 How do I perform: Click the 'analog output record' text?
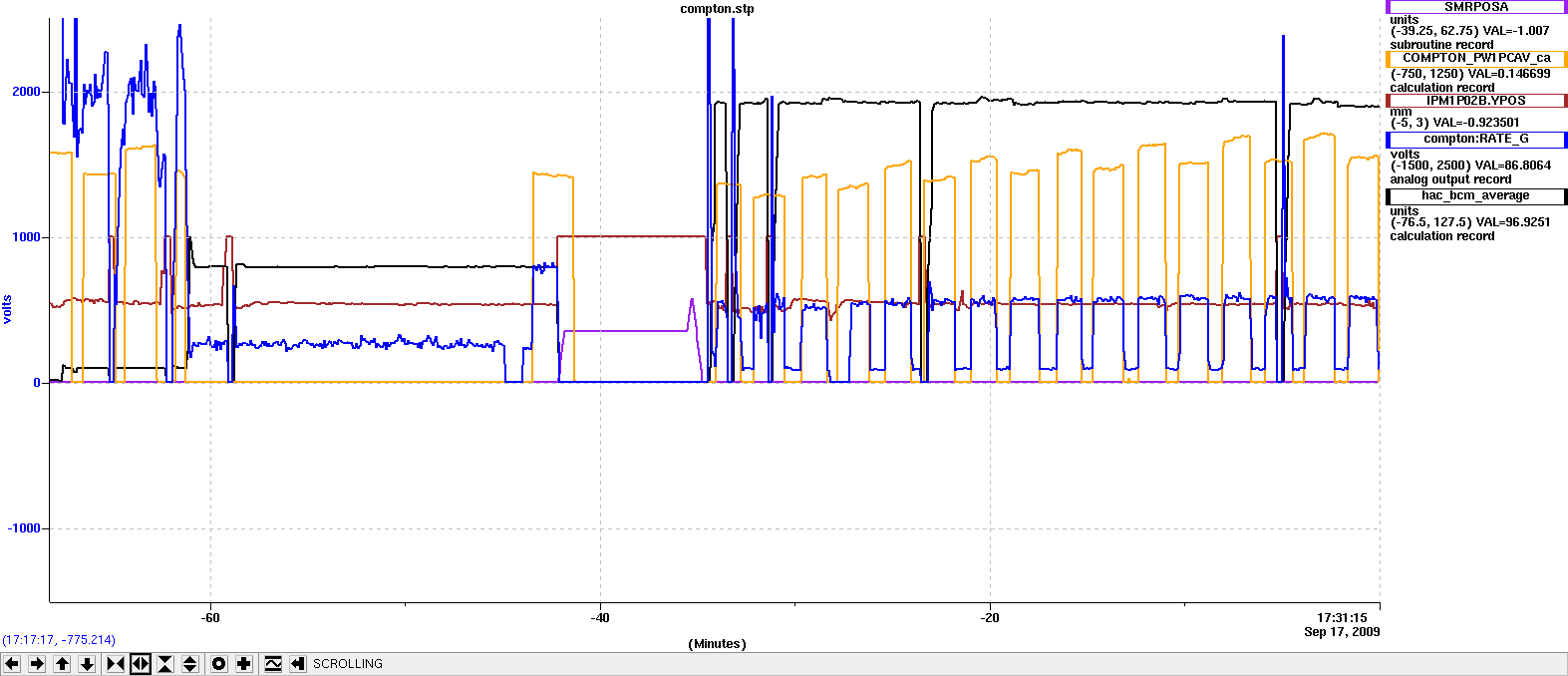(1450, 179)
